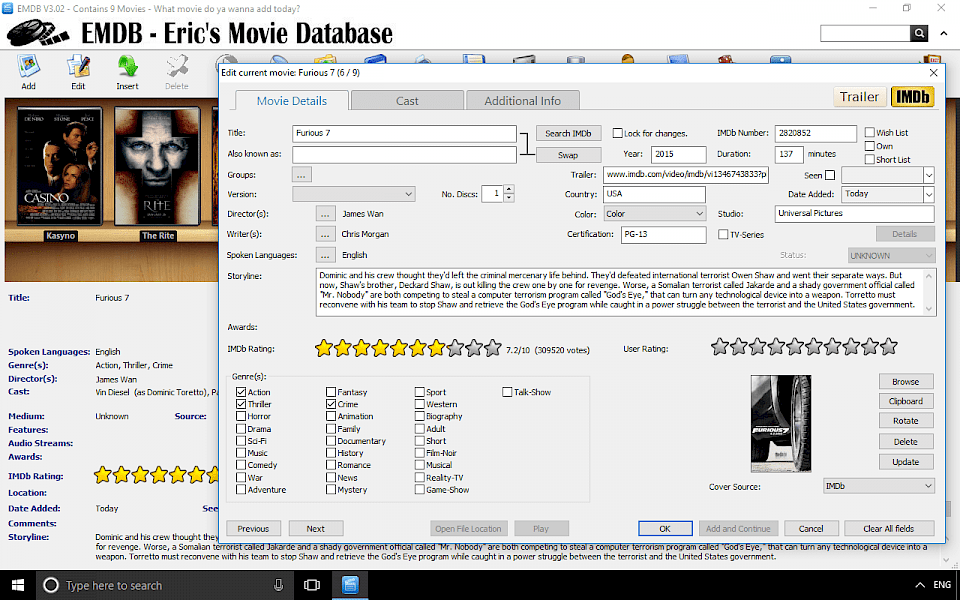Check the Sci-Fi genre
Screen dimensions: 960x600
241,441
